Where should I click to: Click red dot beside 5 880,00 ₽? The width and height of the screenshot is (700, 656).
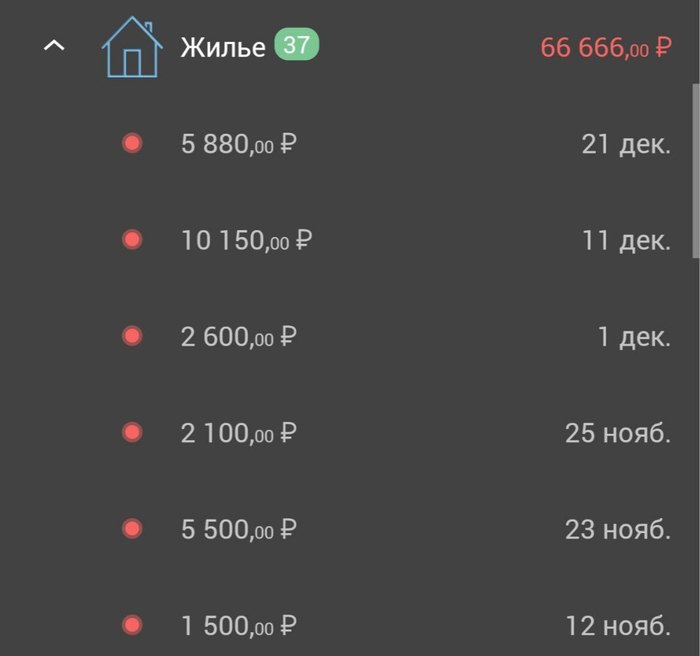pyautogui.click(x=132, y=144)
